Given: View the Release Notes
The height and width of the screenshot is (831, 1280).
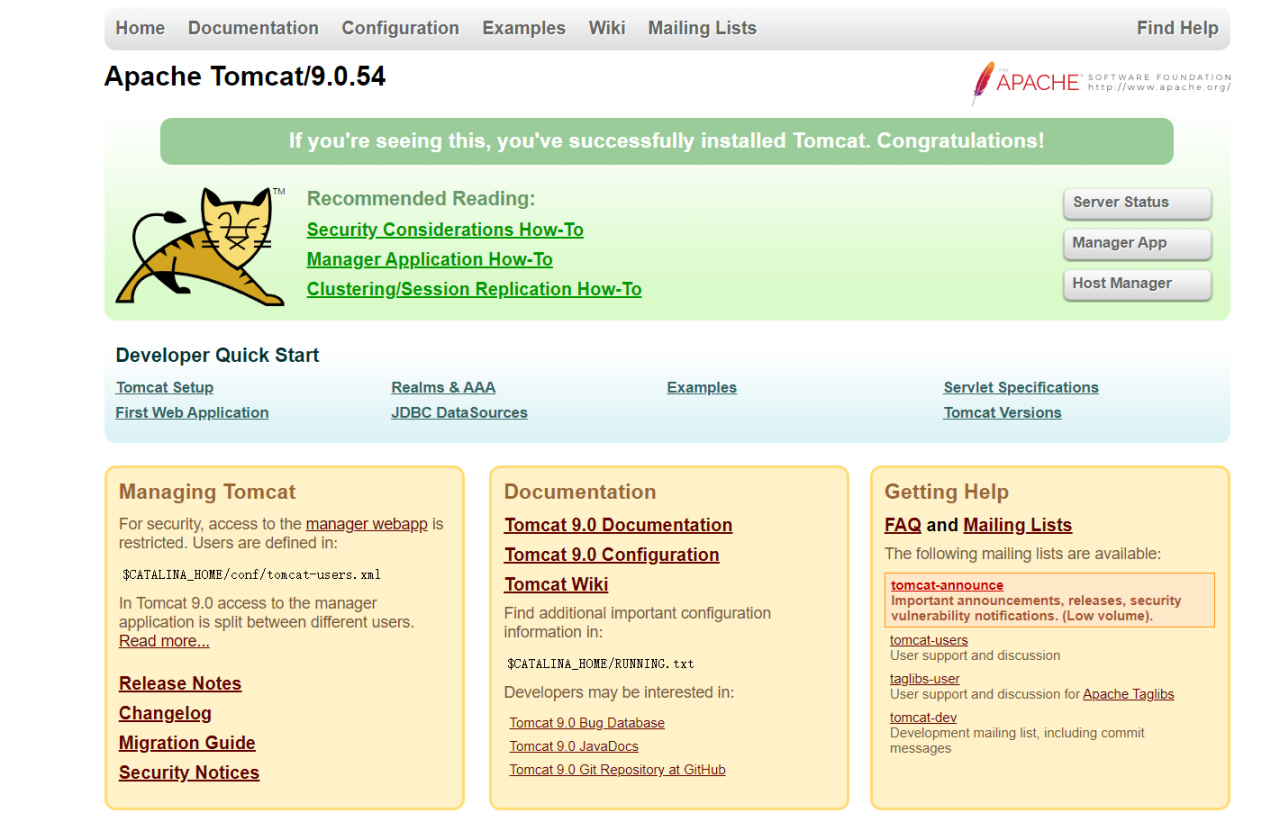Looking at the screenshot, I should [179, 683].
